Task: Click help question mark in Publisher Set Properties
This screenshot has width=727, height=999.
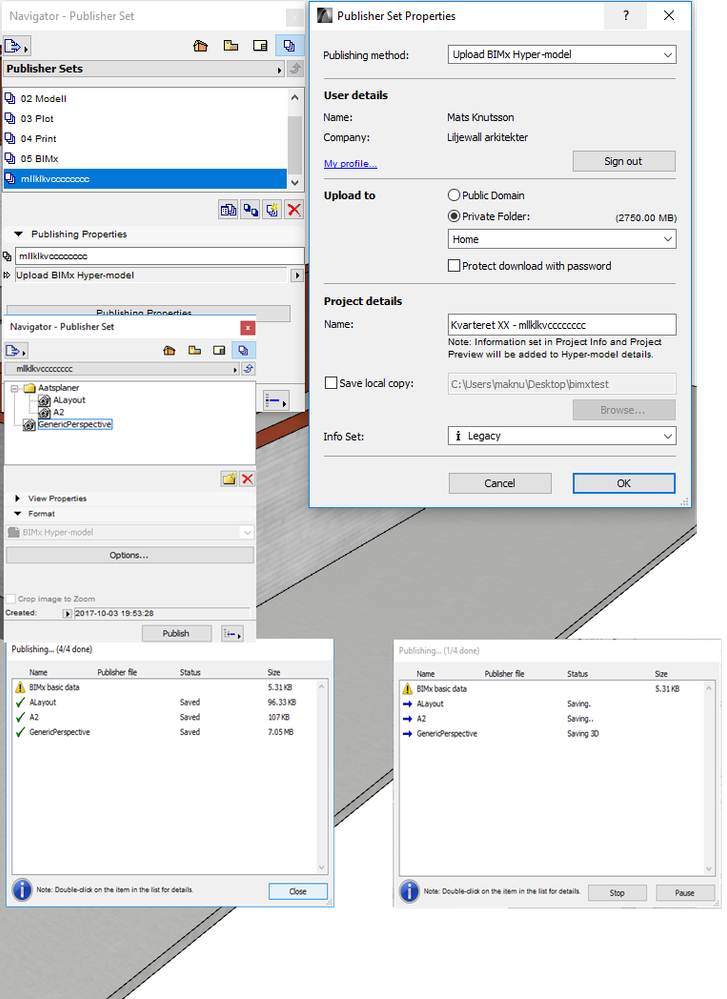Action: (626, 16)
